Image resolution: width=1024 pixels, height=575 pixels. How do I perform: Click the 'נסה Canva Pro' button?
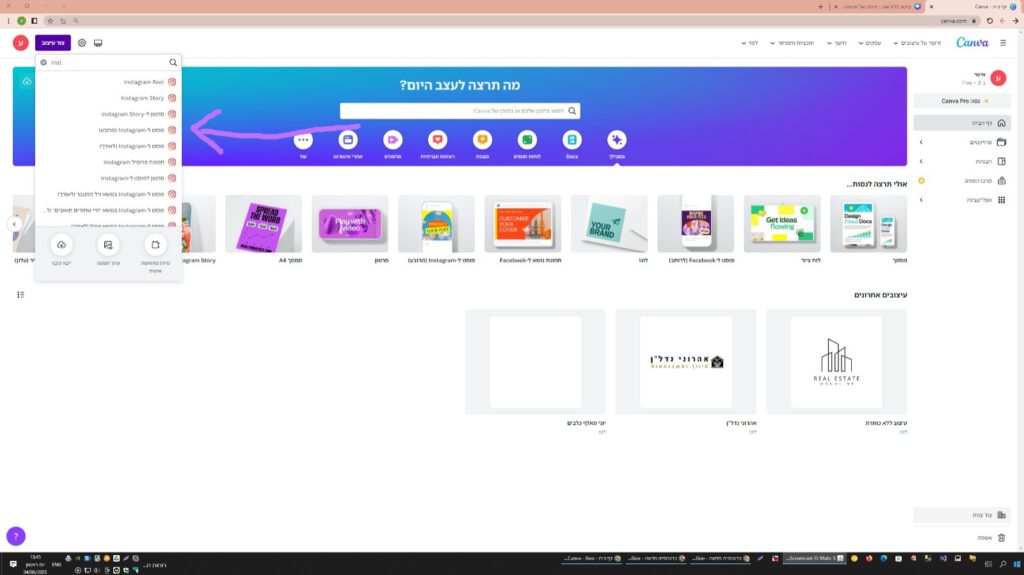click(962, 101)
